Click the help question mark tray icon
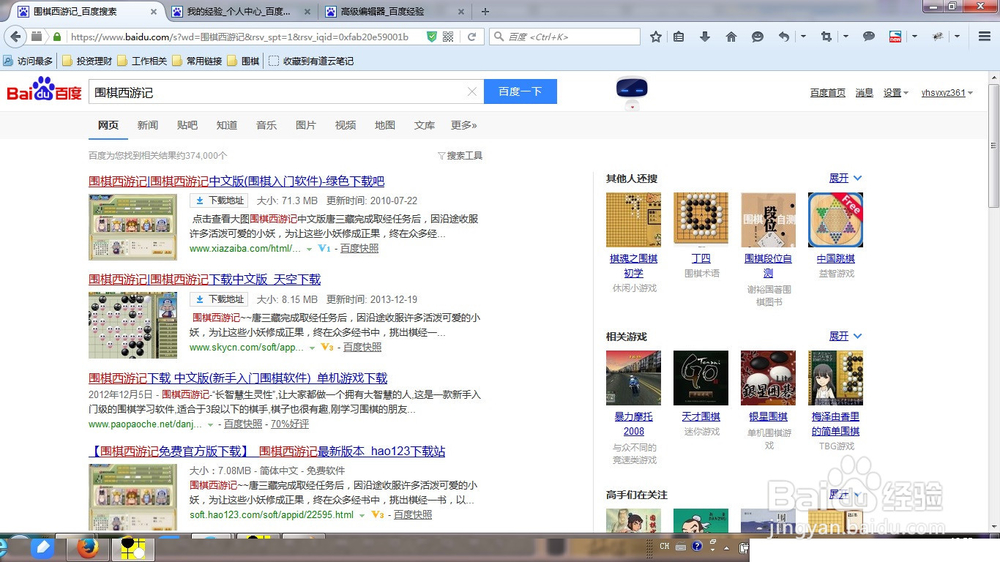 click(x=697, y=547)
